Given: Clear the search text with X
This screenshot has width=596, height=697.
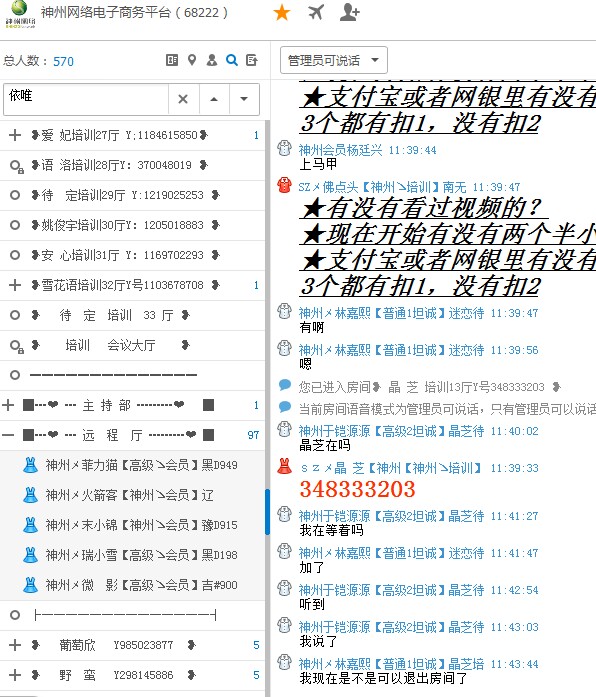Looking at the screenshot, I should 183,99.
